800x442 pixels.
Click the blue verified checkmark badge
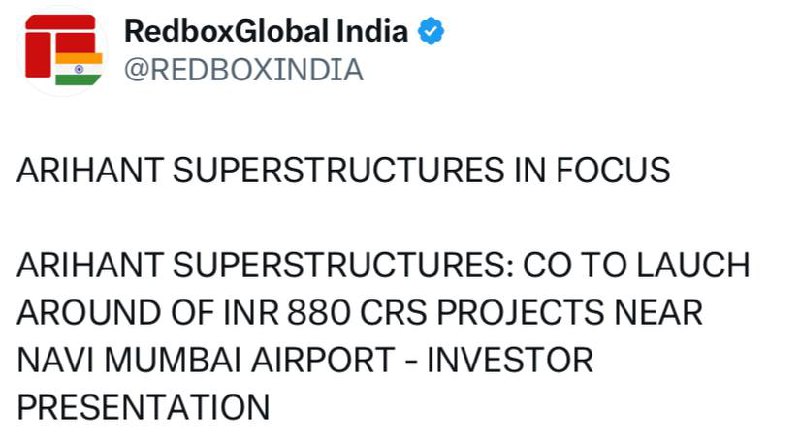(x=431, y=31)
